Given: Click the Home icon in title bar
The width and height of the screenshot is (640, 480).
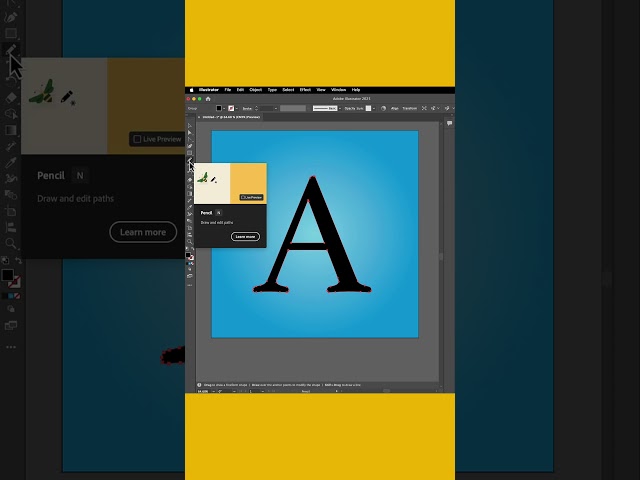Looking at the screenshot, I should [208, 99].
